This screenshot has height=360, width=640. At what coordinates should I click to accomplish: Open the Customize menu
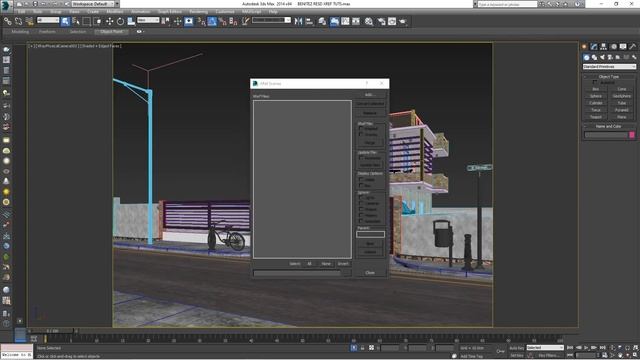225,12
